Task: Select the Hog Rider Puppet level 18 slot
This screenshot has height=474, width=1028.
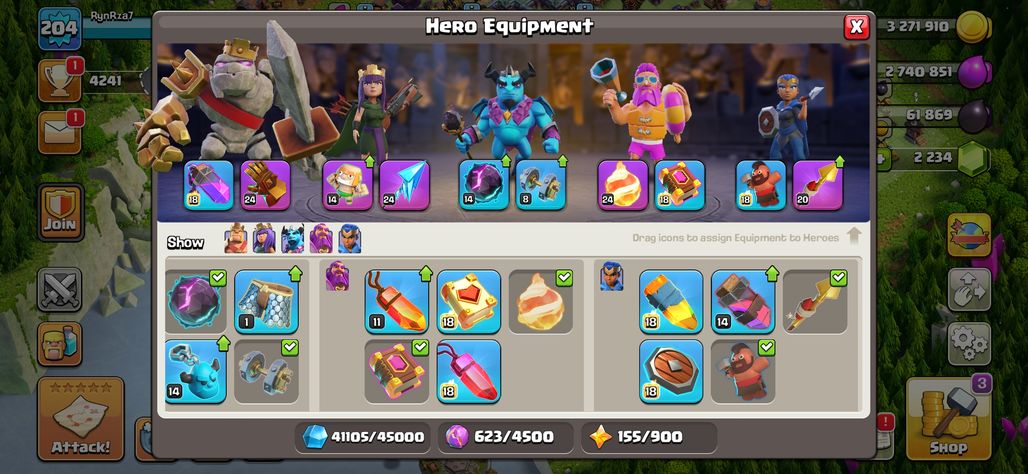Action: [x=761, y=185]
